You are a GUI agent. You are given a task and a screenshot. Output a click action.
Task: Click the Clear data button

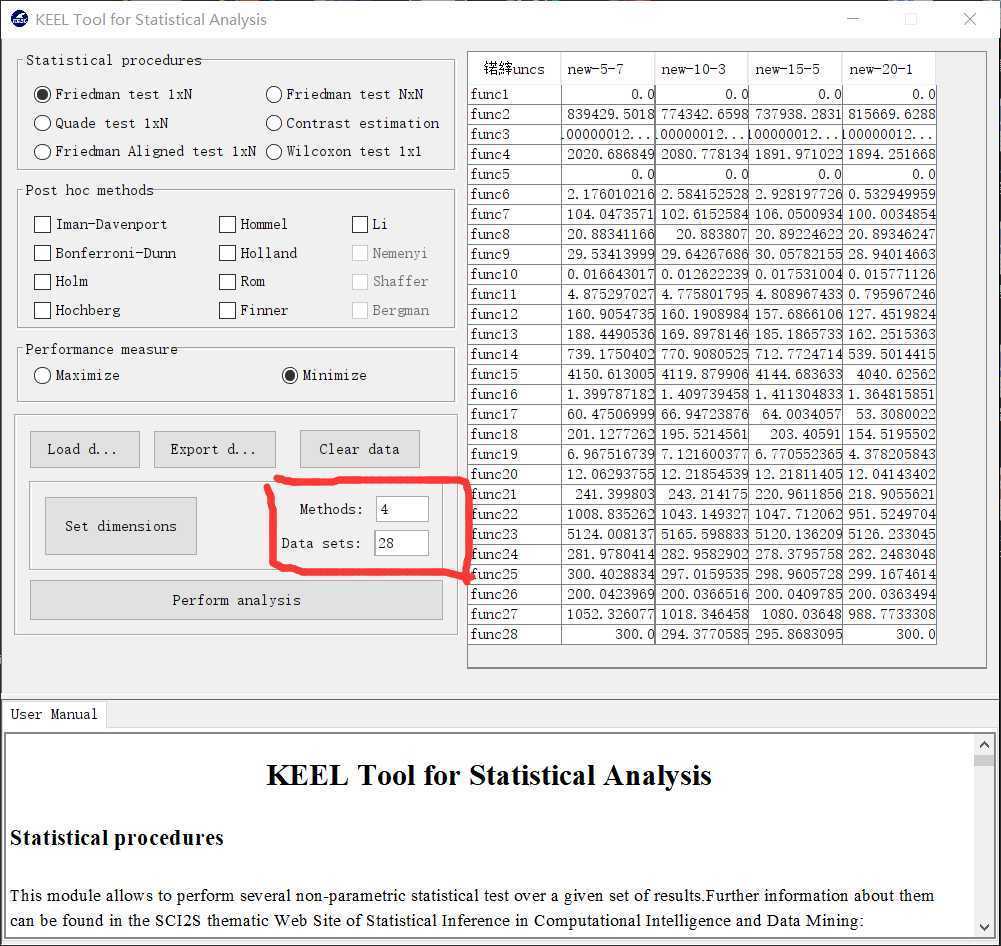click(360, 449)
